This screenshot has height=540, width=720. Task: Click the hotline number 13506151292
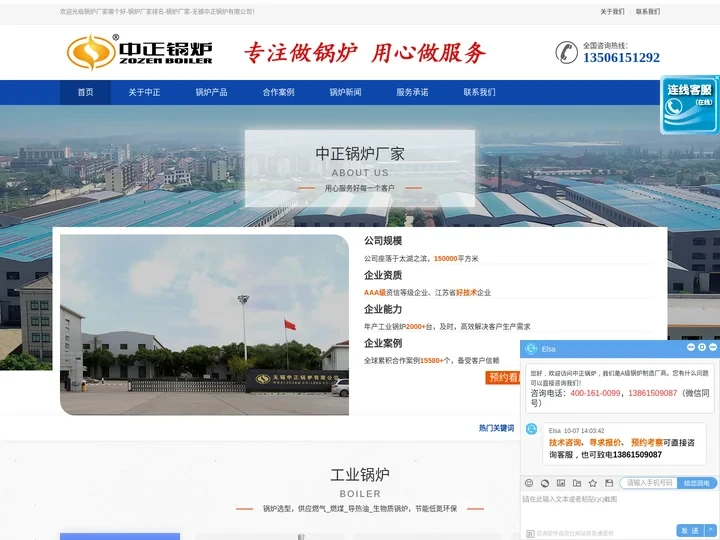[x=621, y=57]
